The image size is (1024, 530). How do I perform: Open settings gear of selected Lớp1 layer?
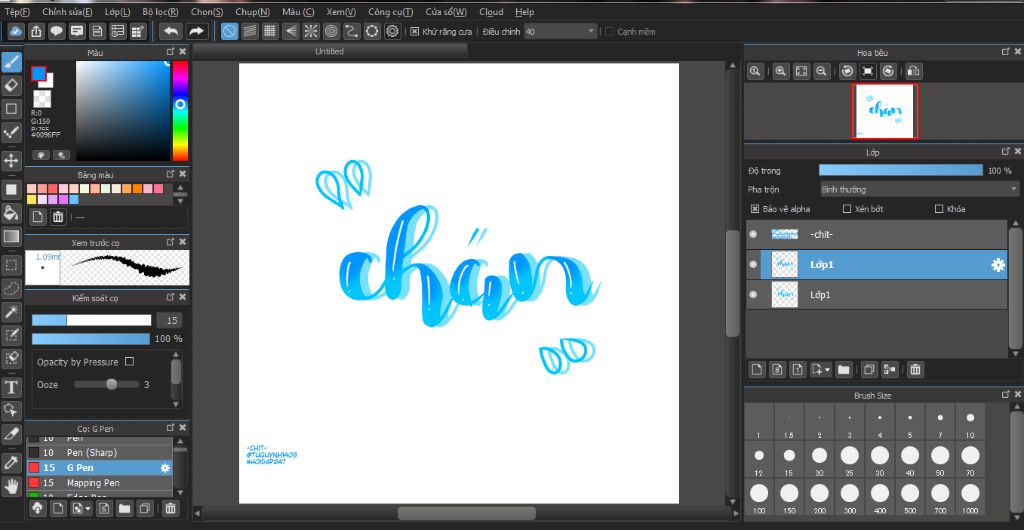click(x=997, y=265)
